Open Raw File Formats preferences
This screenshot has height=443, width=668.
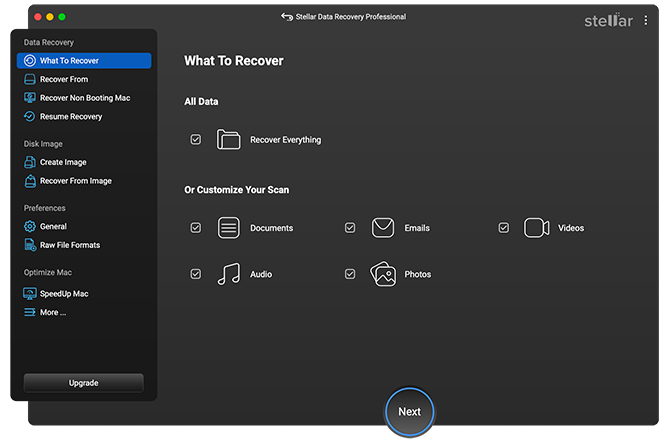69,245
